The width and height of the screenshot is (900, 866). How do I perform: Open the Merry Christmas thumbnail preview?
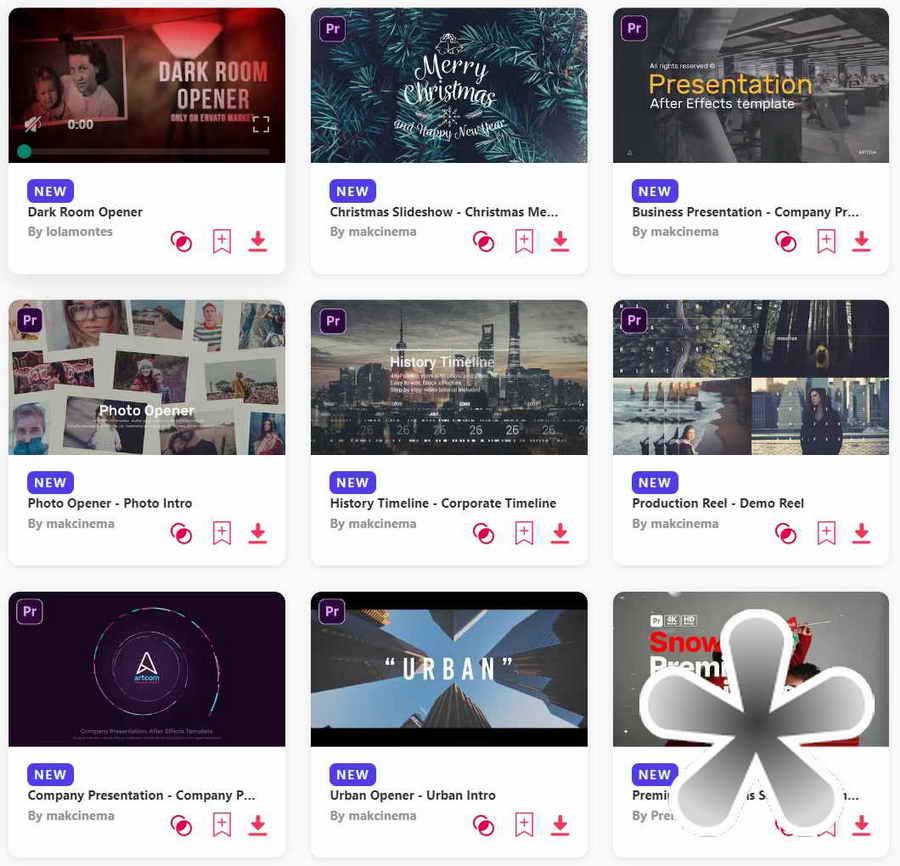tap(449, 85)
